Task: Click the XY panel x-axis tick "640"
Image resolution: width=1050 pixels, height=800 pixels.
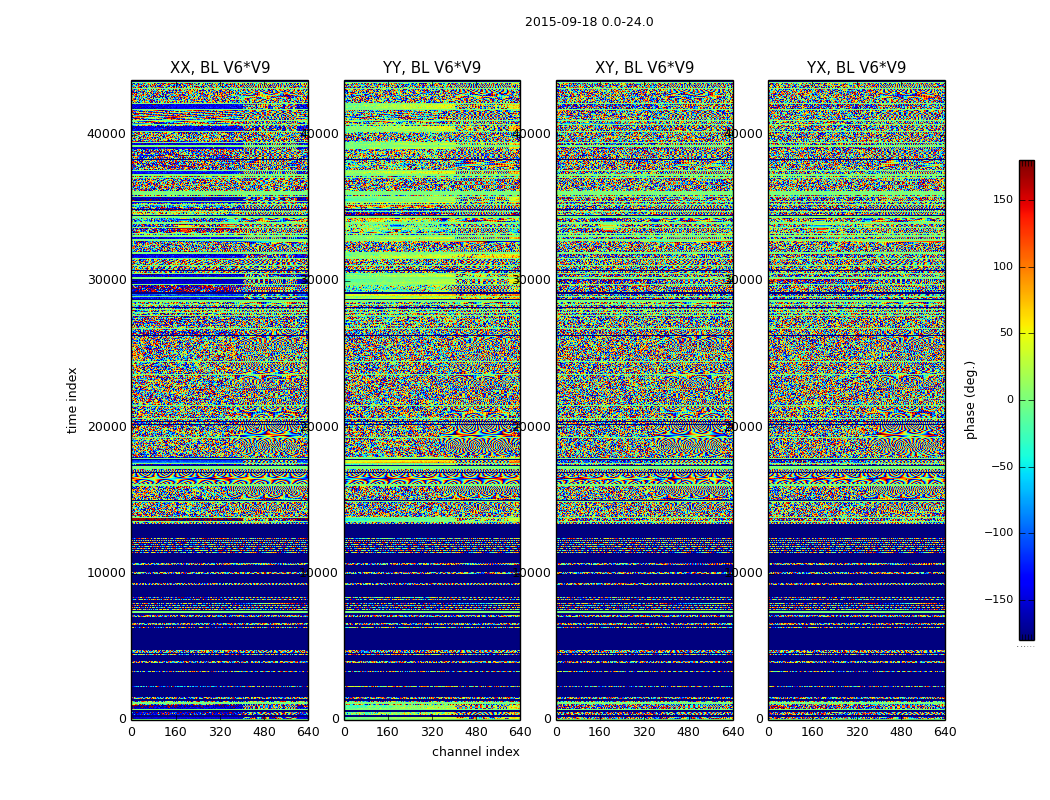Action: point(733,732)
